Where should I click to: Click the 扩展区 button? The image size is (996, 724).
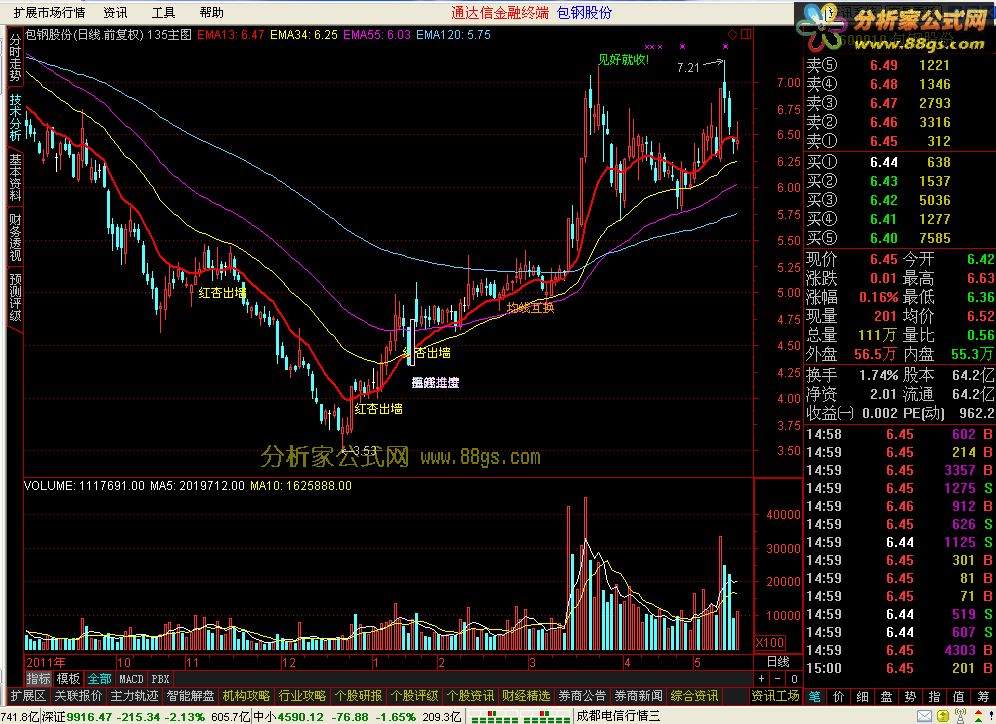click(28, 696)
